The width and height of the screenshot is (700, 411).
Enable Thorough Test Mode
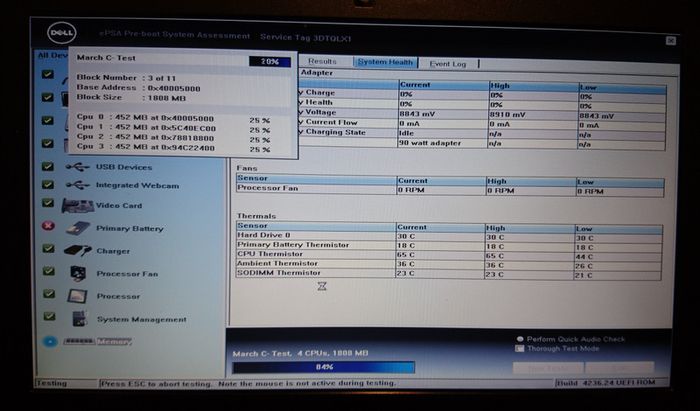[519, 349]
